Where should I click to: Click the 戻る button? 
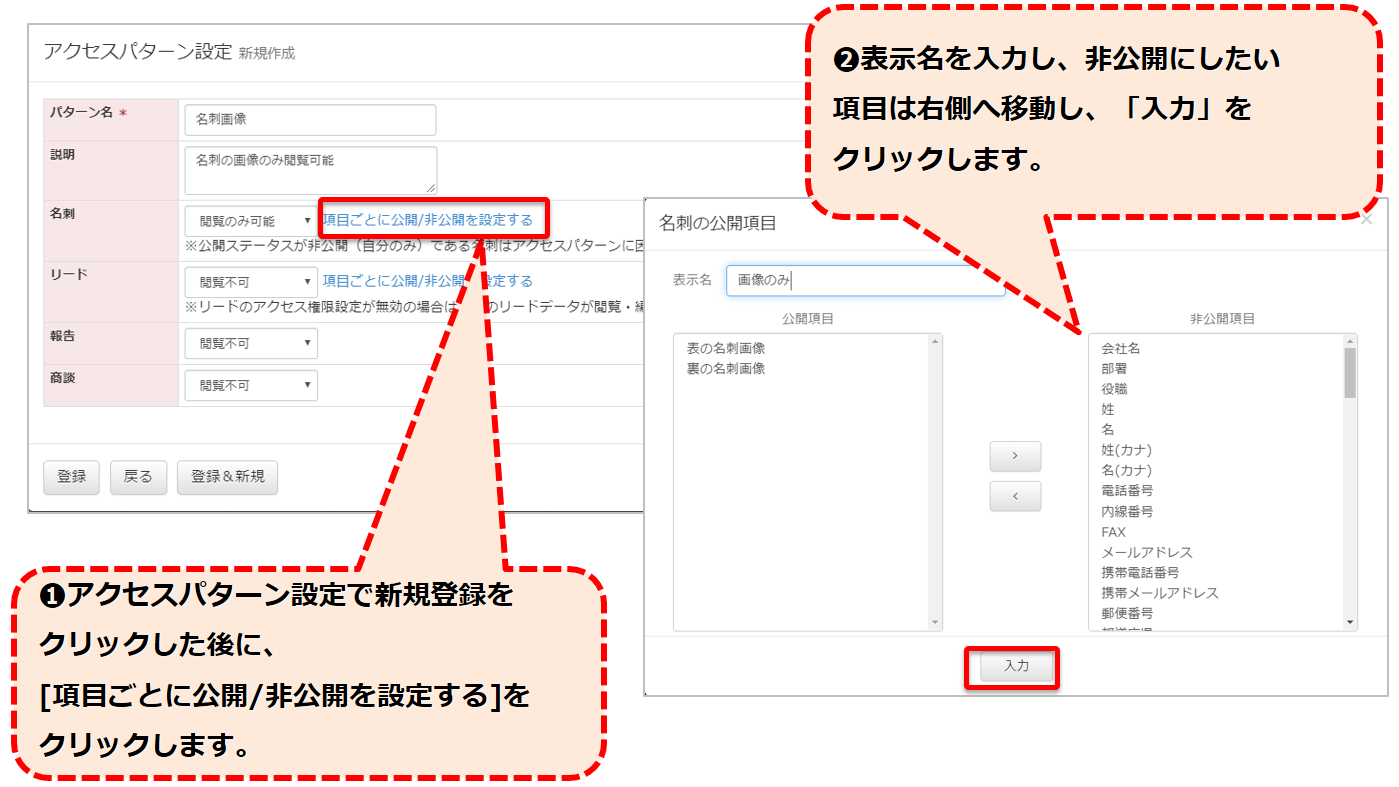pyautogui.click(x=138, y=478)
